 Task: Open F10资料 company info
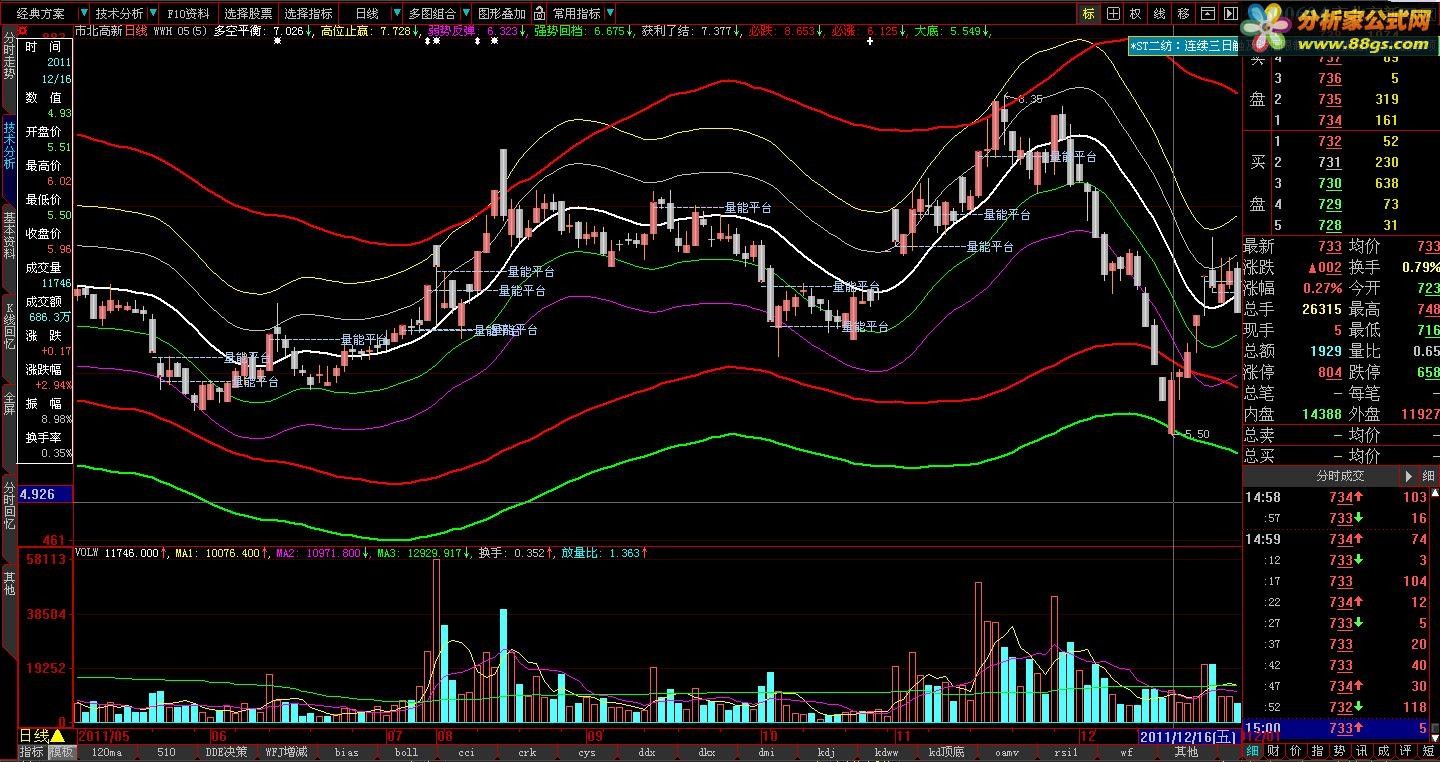[x=188, y=14]
